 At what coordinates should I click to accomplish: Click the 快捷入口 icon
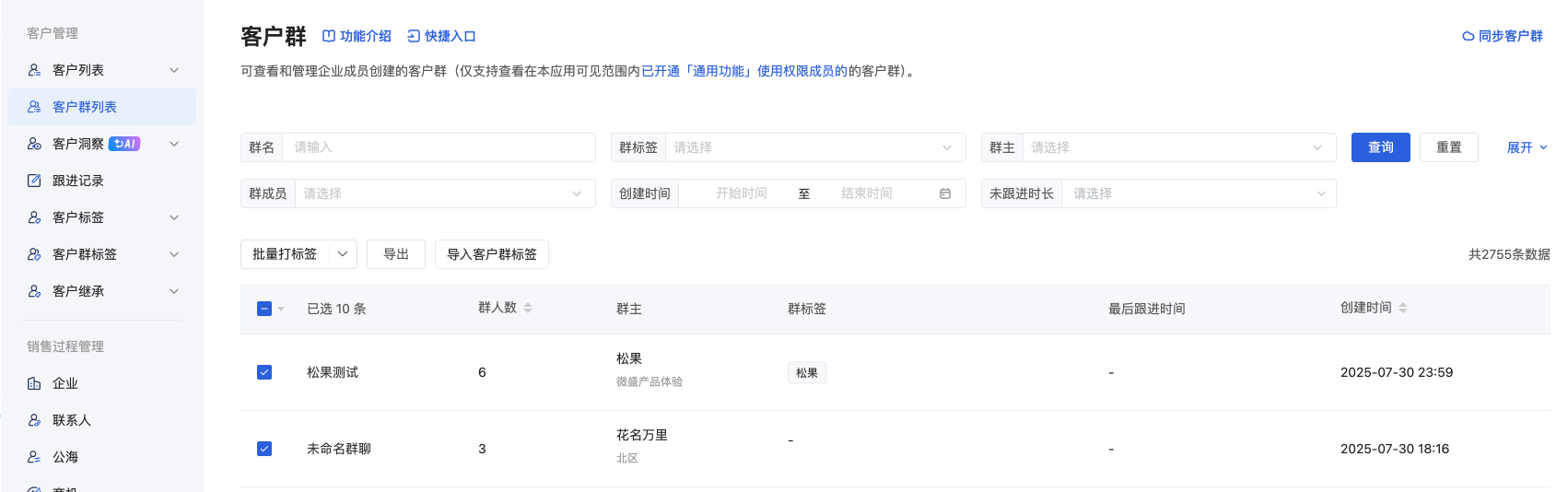414,36
